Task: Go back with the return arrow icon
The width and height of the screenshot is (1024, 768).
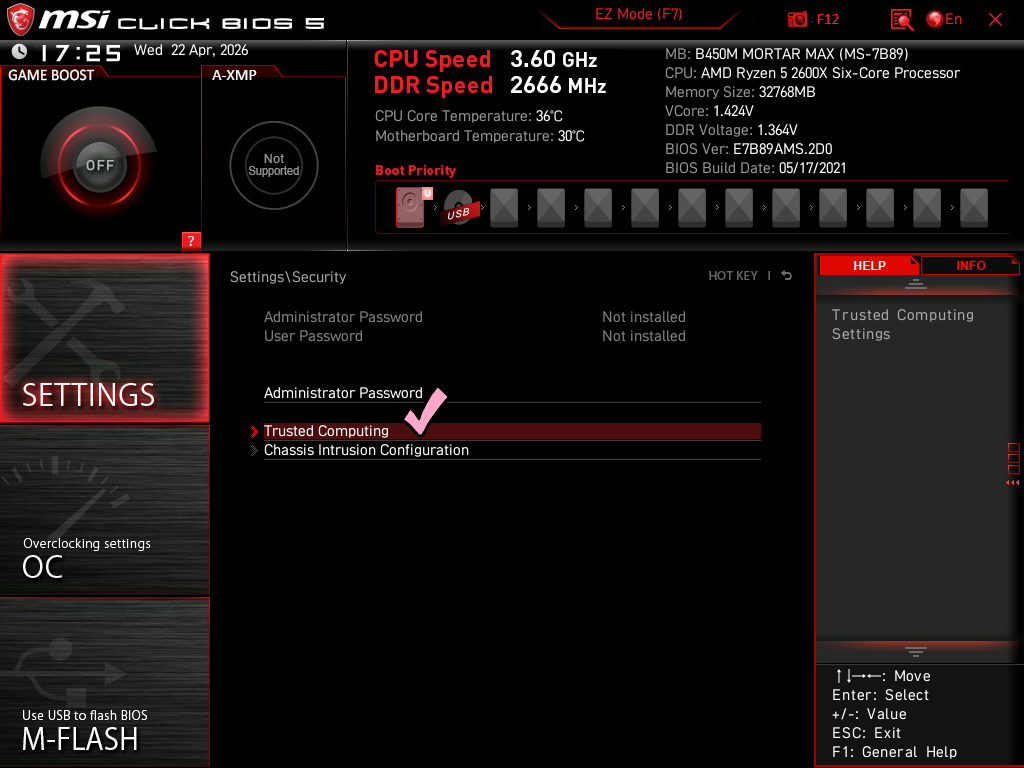Action: [786, 276]
